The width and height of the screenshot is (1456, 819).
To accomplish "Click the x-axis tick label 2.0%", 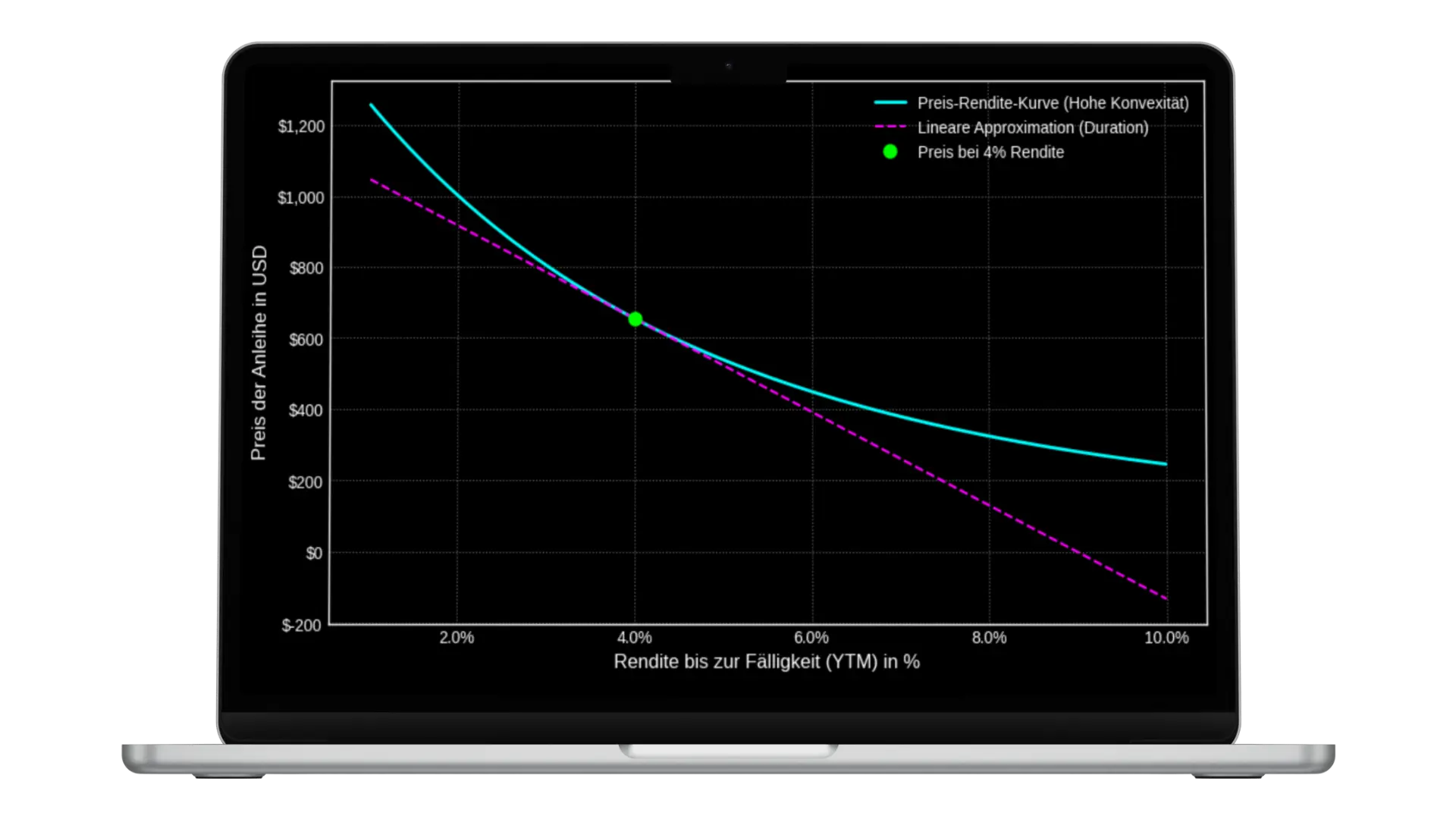I will click(x=457, y=639).
